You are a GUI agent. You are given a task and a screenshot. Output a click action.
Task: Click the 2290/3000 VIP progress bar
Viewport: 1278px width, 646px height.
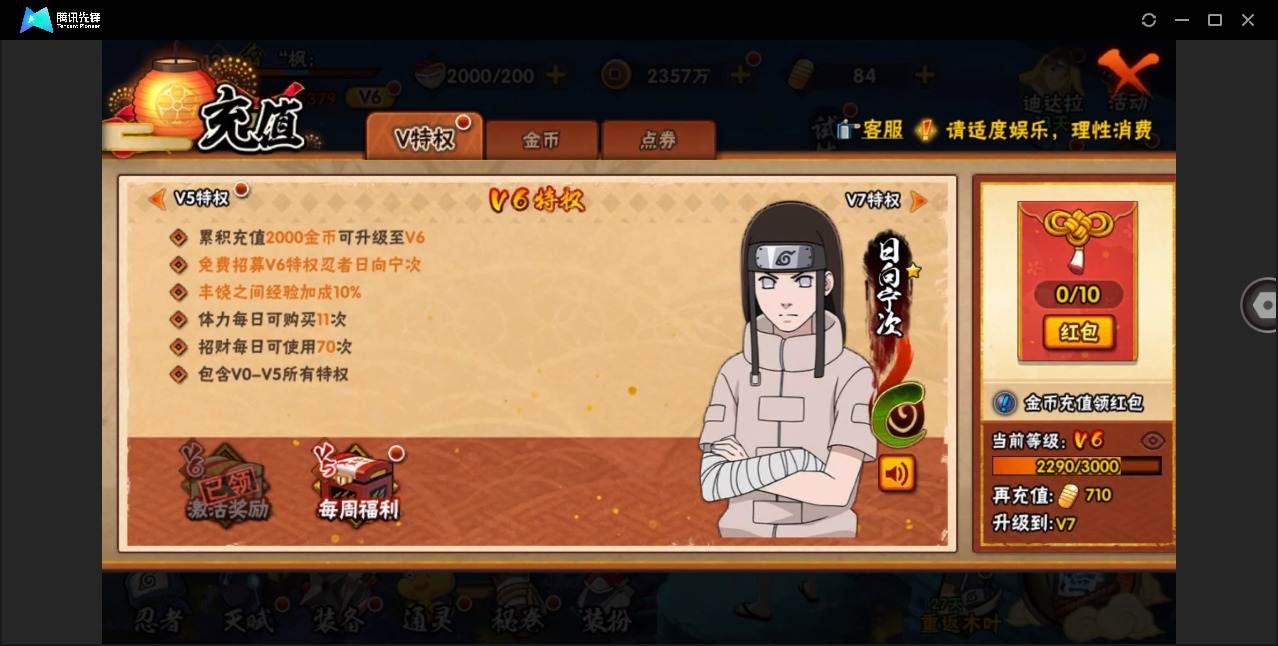coord(1076,466)
